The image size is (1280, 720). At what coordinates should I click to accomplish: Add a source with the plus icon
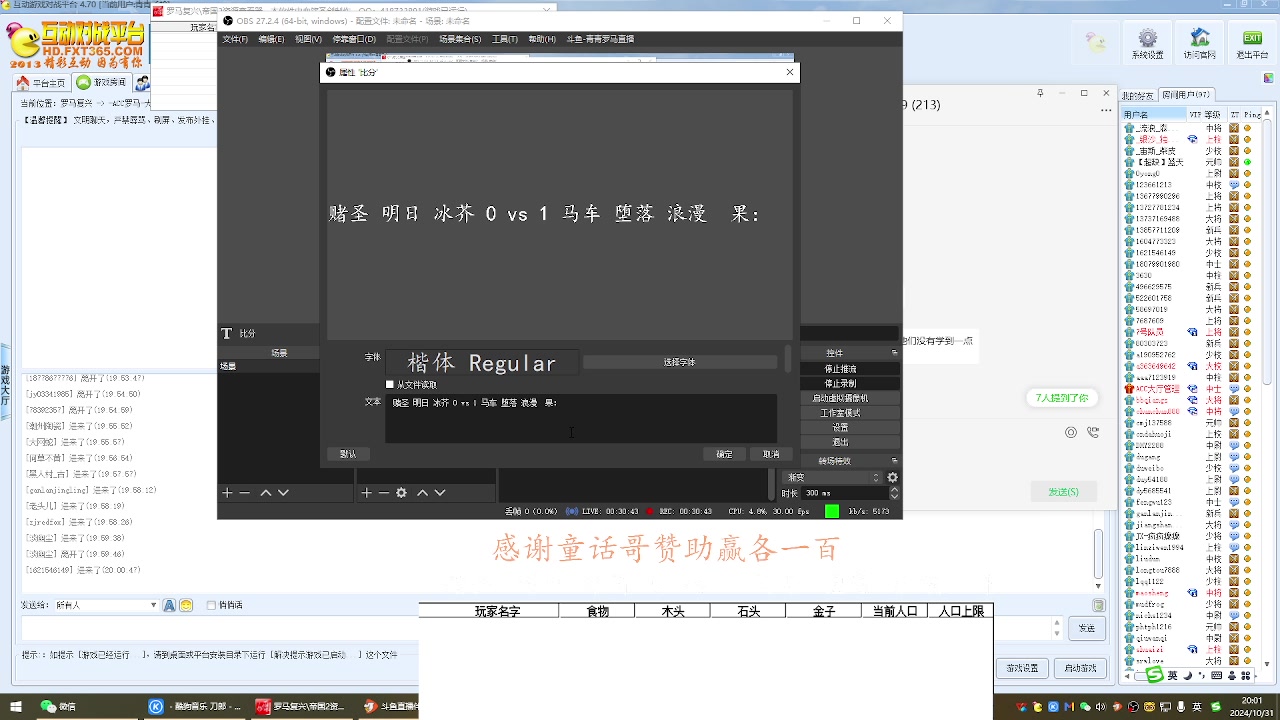(x=367, y=493)
